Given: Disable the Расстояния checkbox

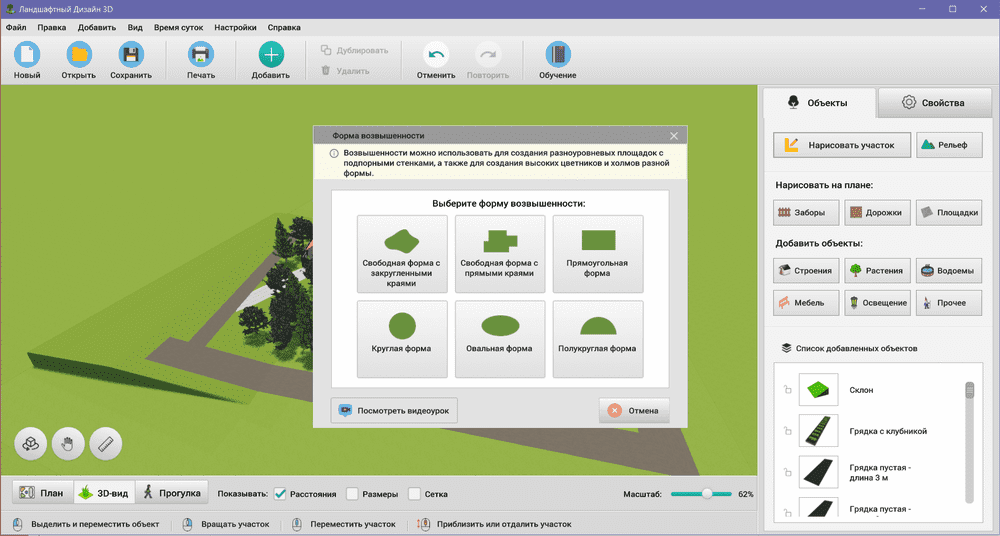Looking at the screenshot, I should tap(280, 494).
